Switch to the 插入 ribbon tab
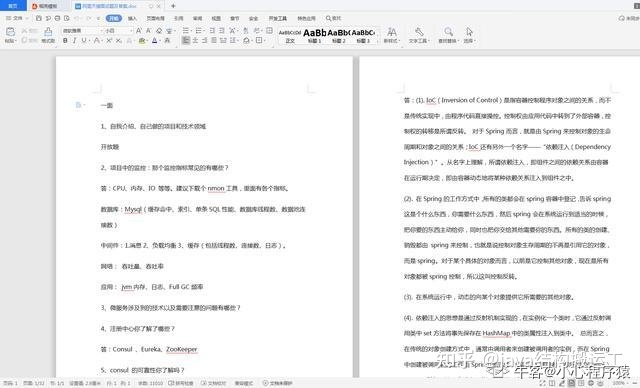 pyautogui.click(x=132, y=18)
